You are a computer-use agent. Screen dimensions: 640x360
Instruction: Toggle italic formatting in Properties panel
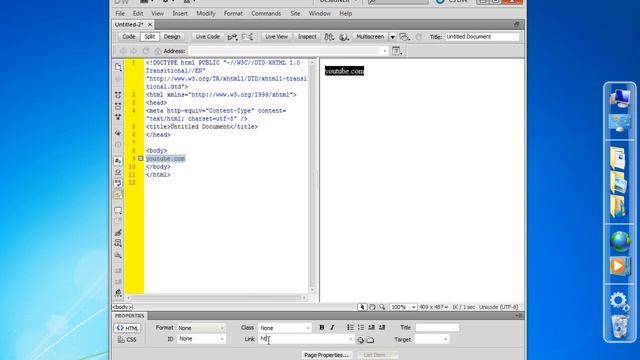(x=332, y=327)
